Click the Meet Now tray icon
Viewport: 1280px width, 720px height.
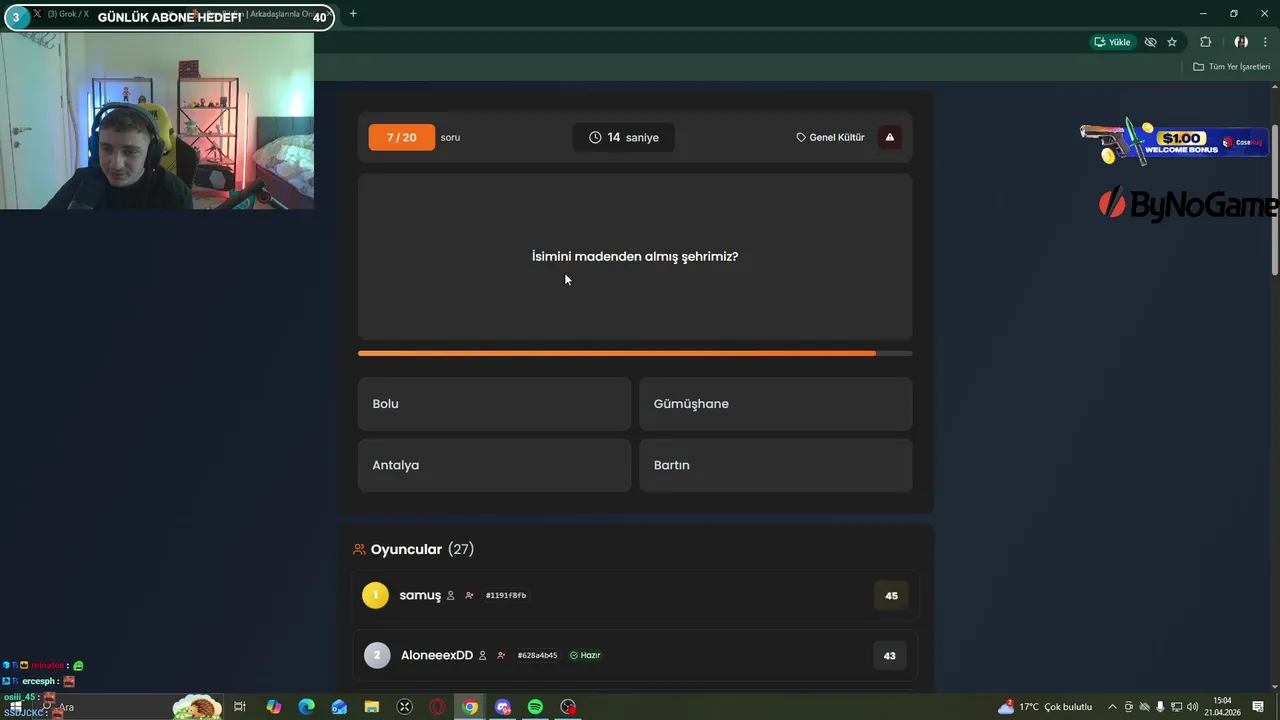[1129, 707]
